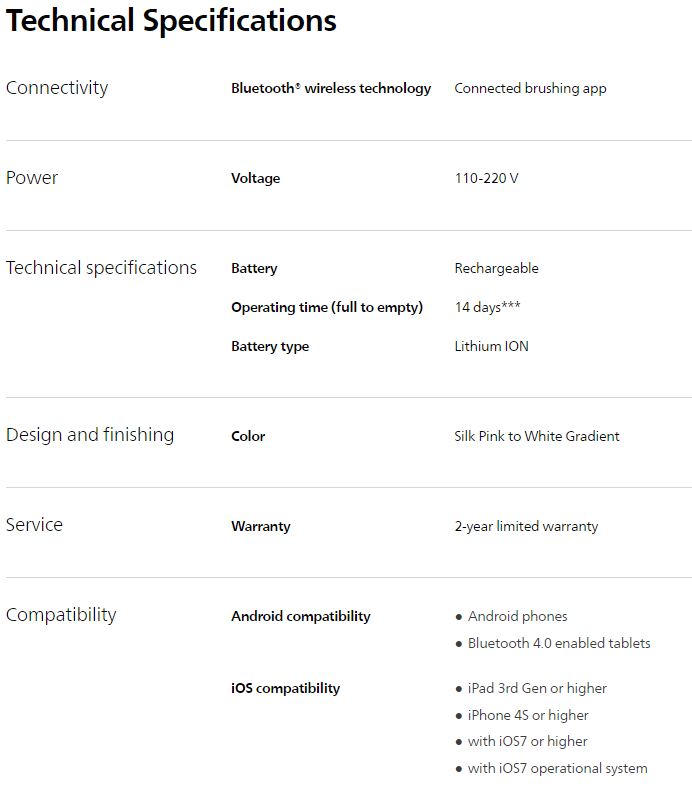Select the Design and finishing section label

pos(90,435)
